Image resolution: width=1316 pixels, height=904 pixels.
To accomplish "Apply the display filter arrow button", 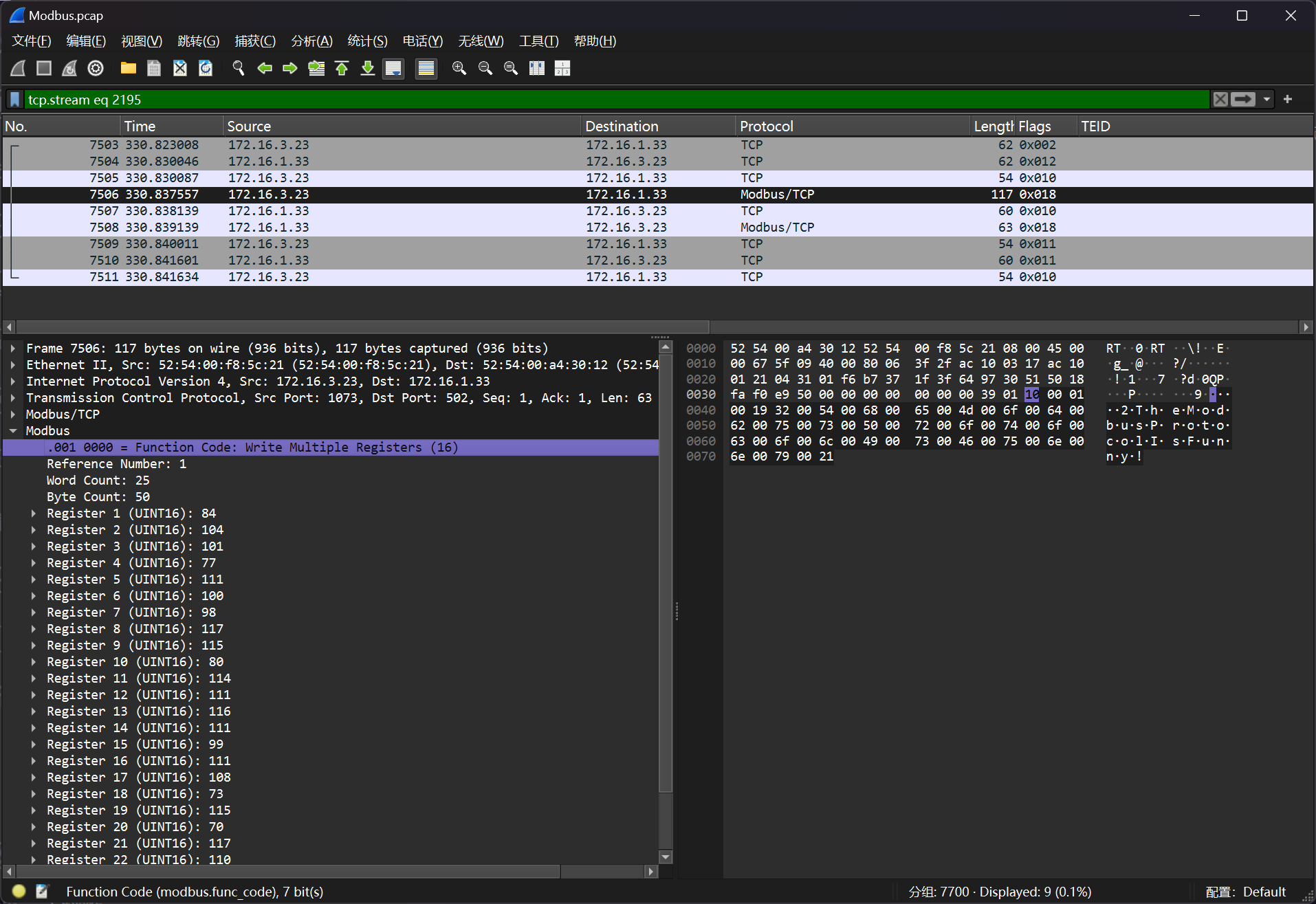I will pos(1243,100).
